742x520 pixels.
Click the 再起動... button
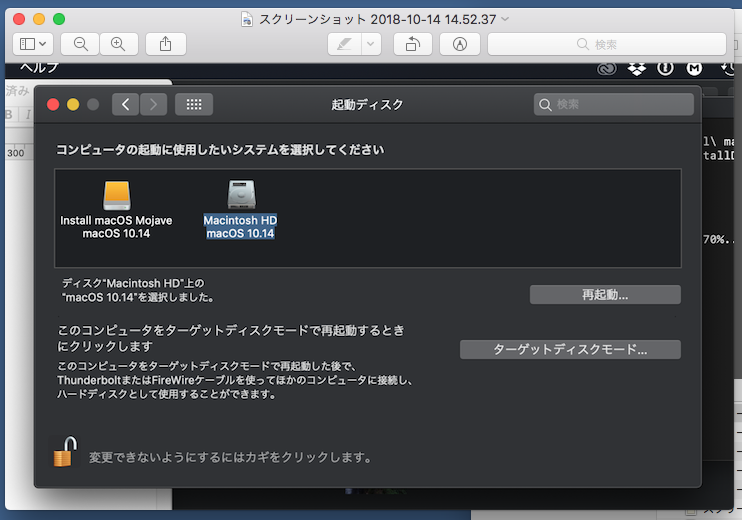tap(605, 295)
